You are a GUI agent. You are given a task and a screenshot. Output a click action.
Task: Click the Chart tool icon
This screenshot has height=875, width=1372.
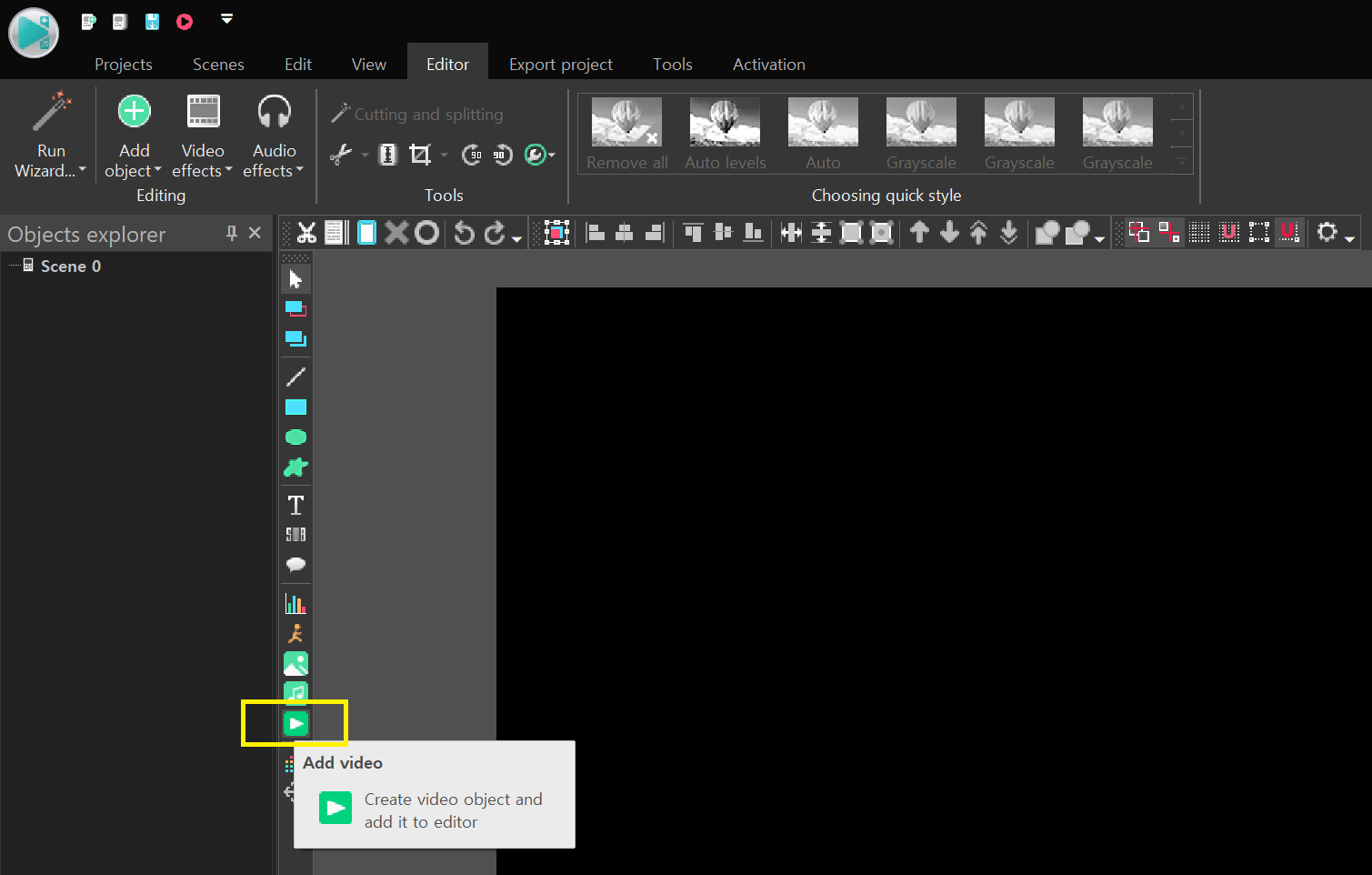tap(295, 603)
